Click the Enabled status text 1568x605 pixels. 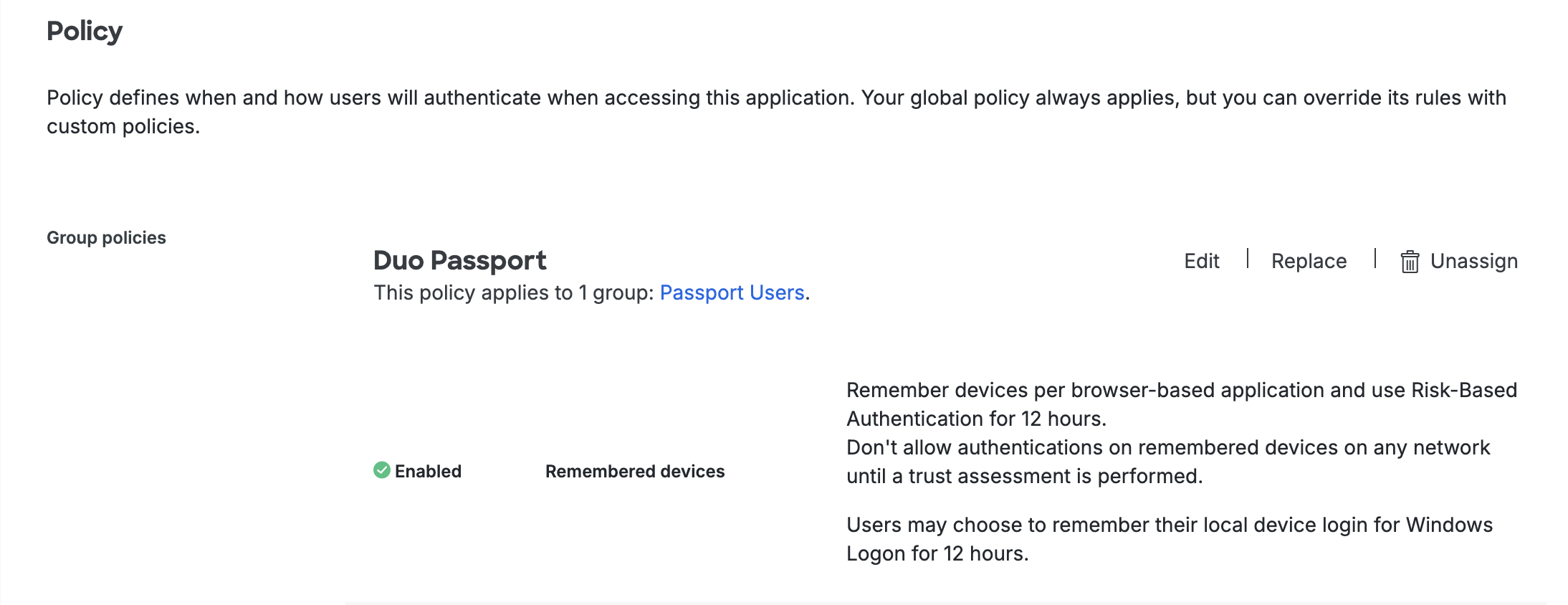[428, 471]
